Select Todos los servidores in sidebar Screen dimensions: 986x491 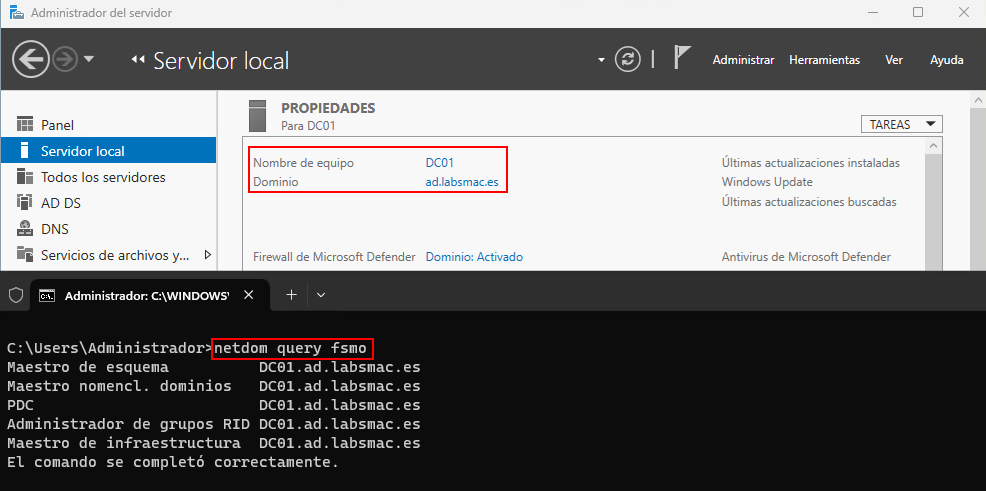pyautogui.click(x=103, y=177)
